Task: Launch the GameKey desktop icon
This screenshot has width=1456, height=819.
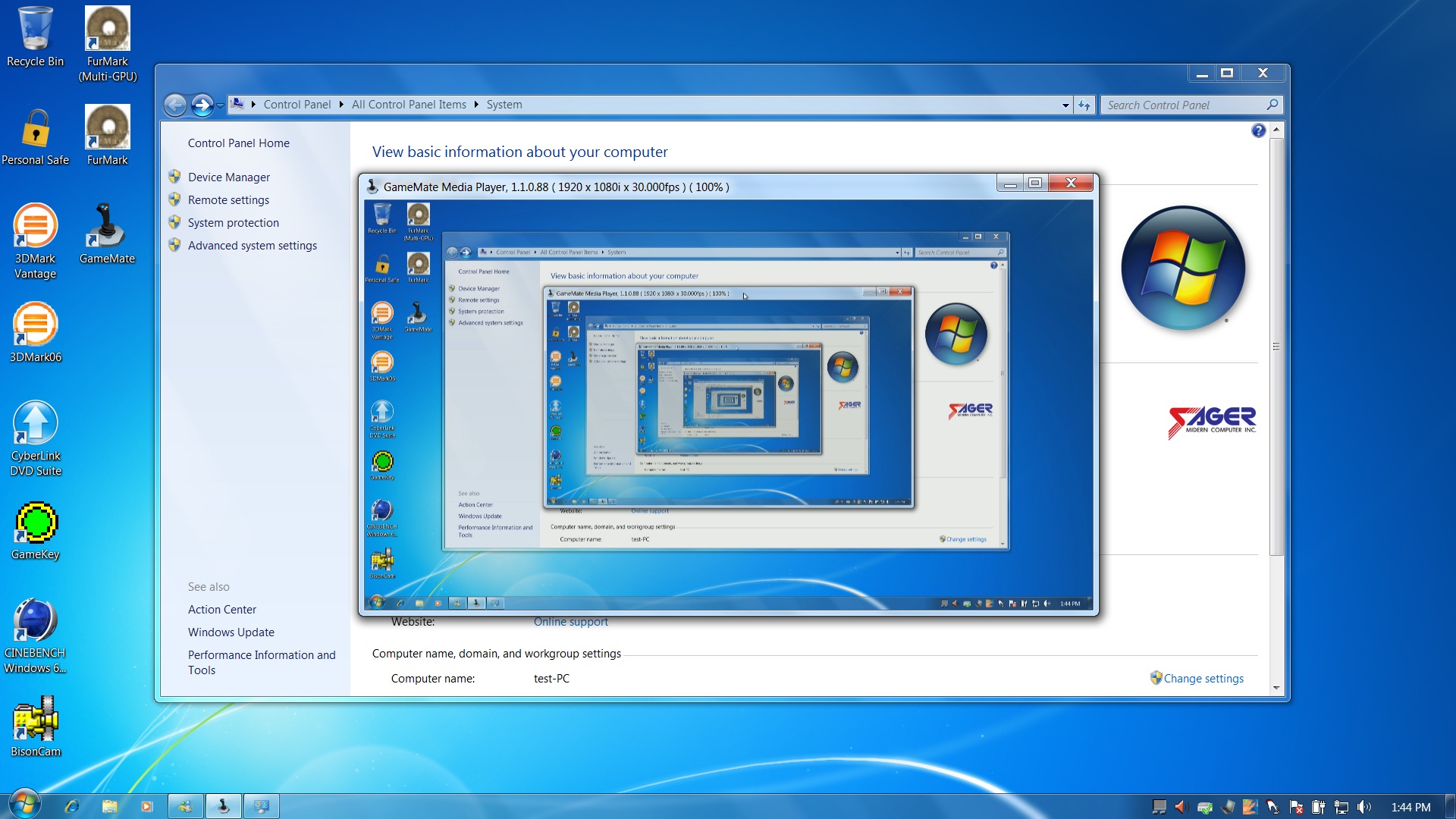Action: coord(35,531)
